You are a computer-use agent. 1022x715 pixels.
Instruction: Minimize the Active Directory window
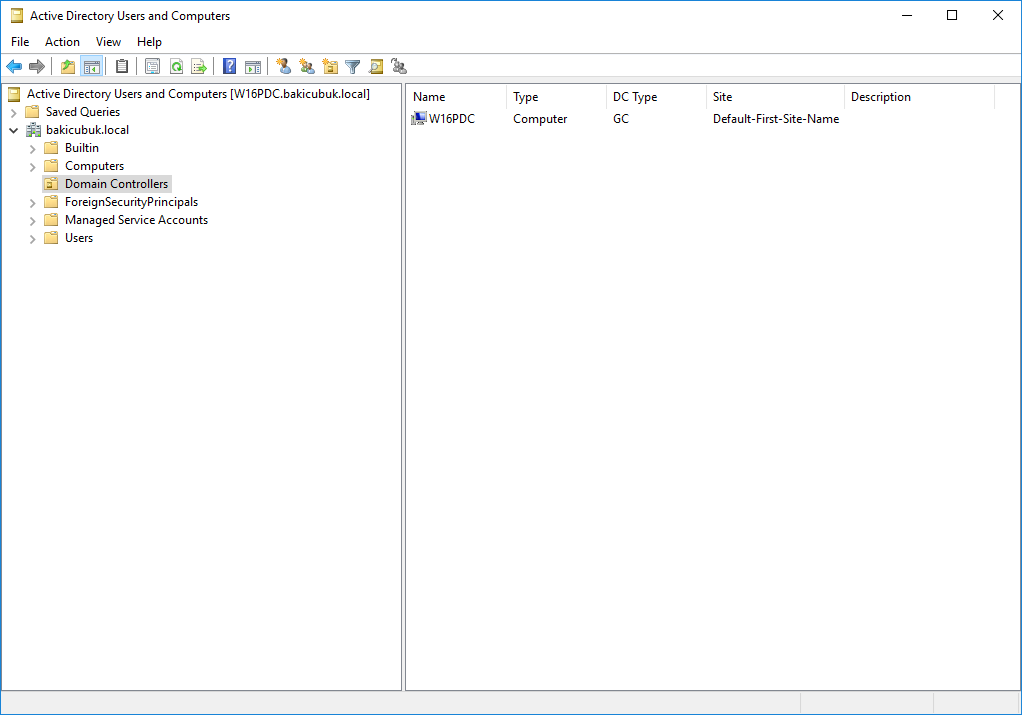[x=907, y=15]
